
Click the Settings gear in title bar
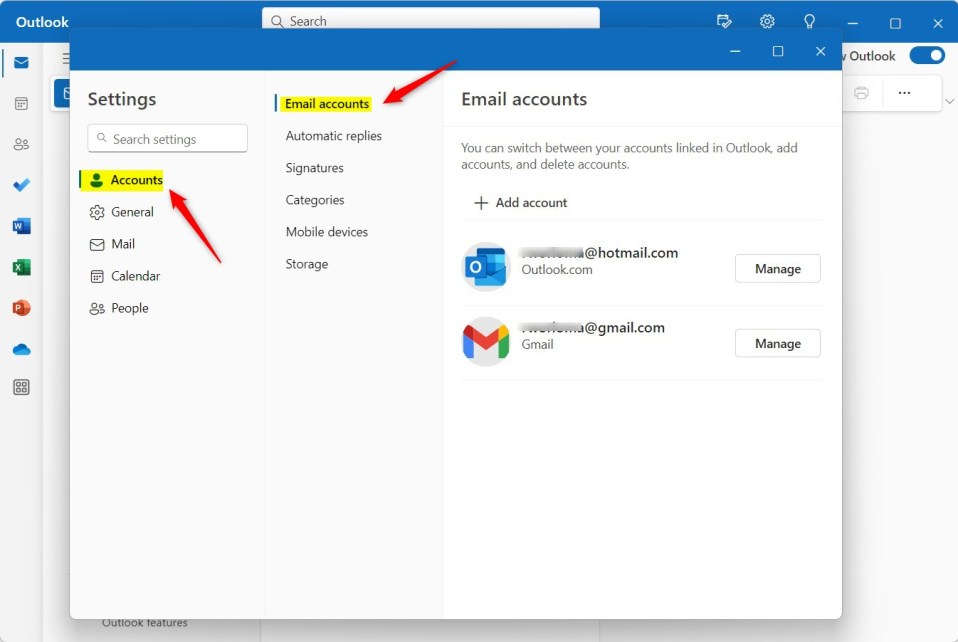pos(767,21)
